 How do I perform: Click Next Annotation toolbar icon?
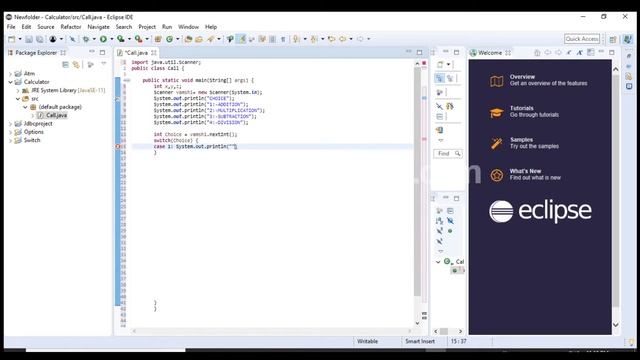[296, 39]
